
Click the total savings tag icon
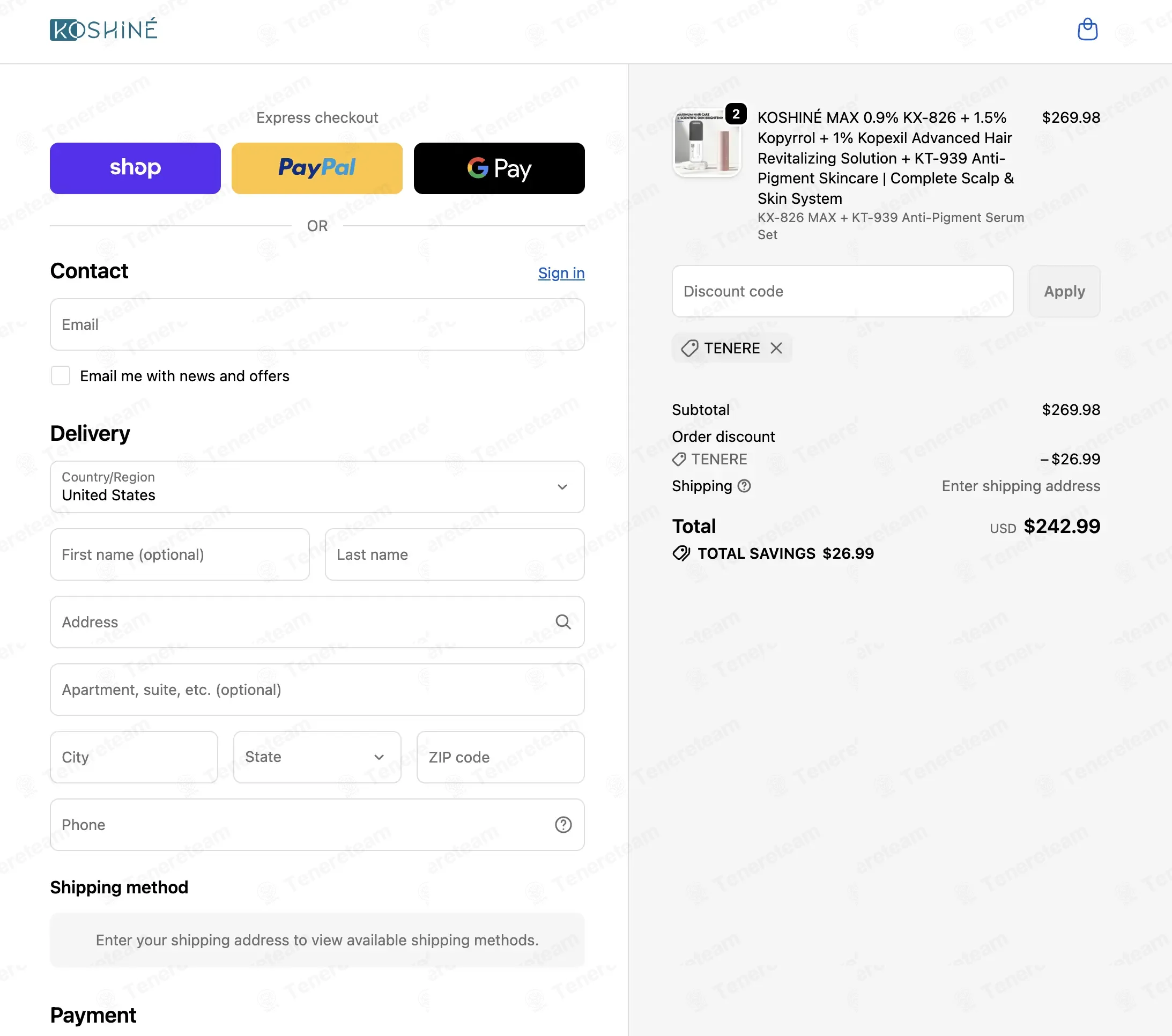[x=681, y=553]
